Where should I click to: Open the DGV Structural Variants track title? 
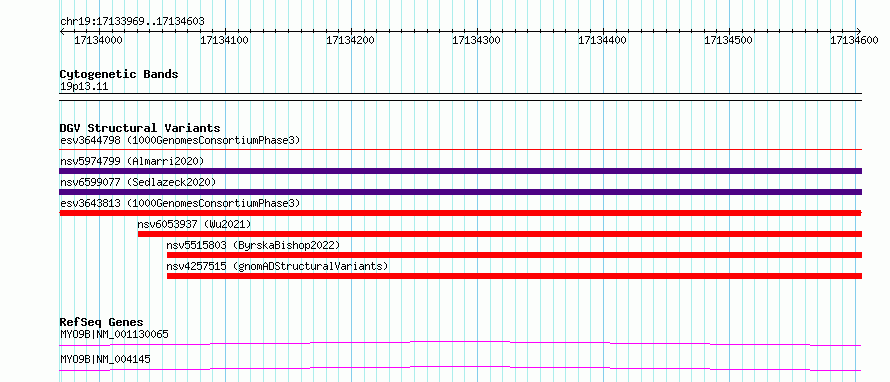point(140,128)
